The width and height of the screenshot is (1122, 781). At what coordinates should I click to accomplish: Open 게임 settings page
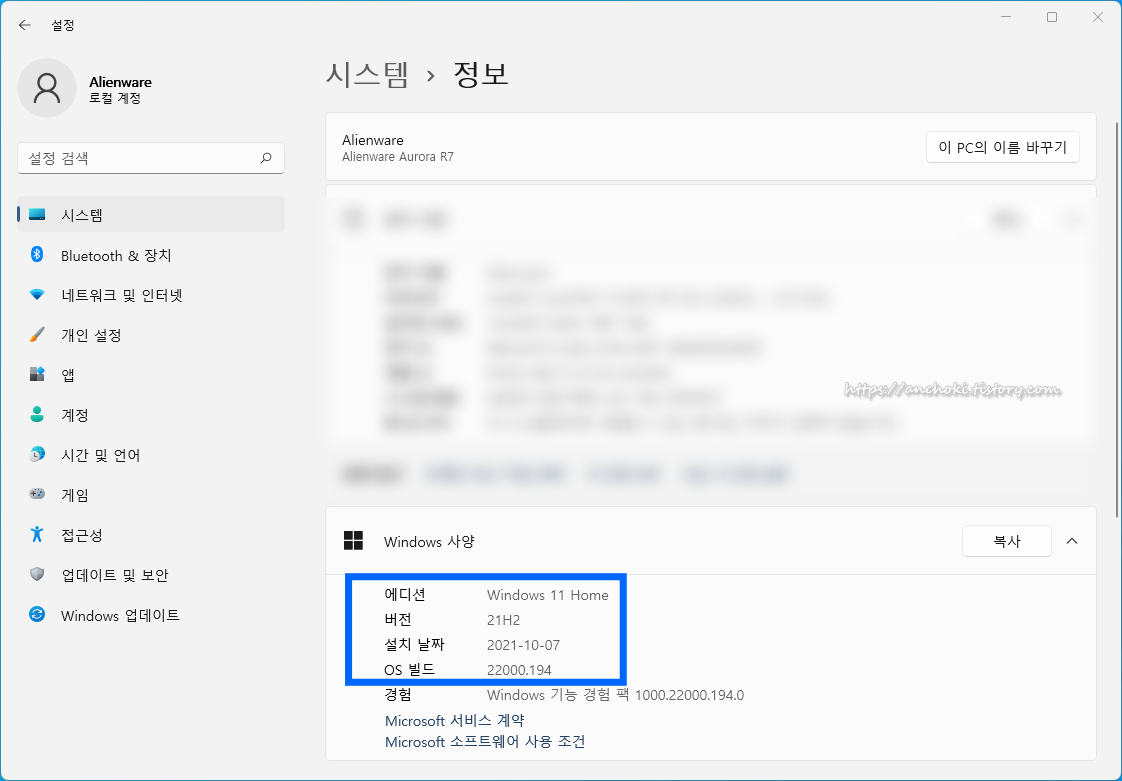(x=151, y=495)
